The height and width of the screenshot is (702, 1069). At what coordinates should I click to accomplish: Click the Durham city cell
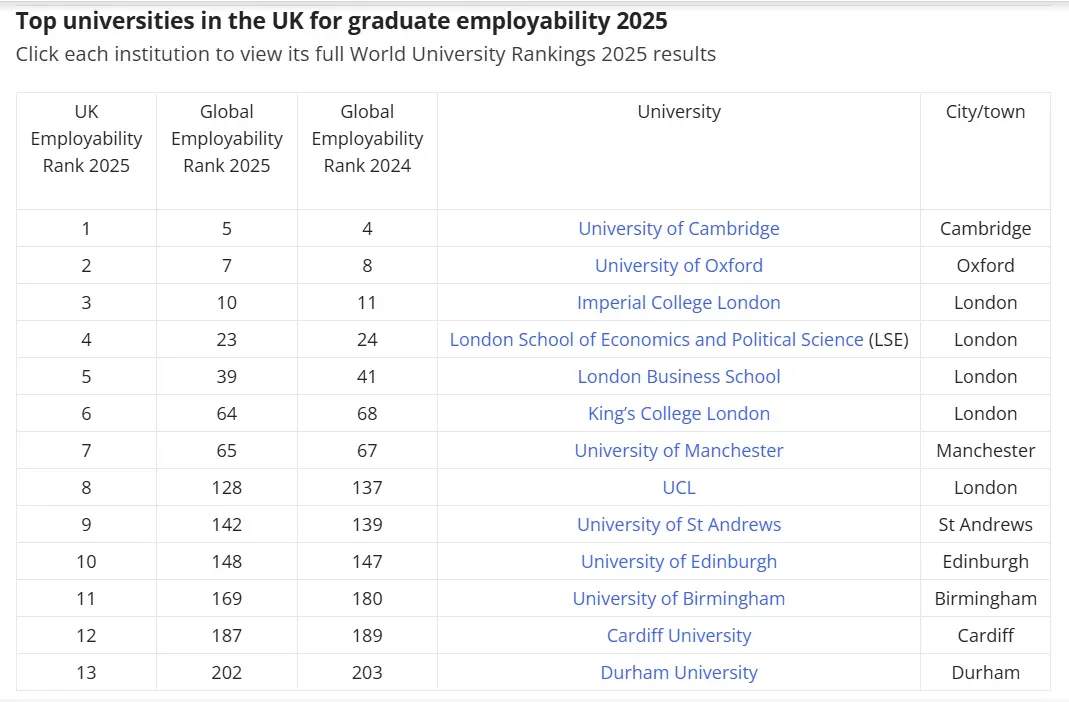tap(985, 673)
